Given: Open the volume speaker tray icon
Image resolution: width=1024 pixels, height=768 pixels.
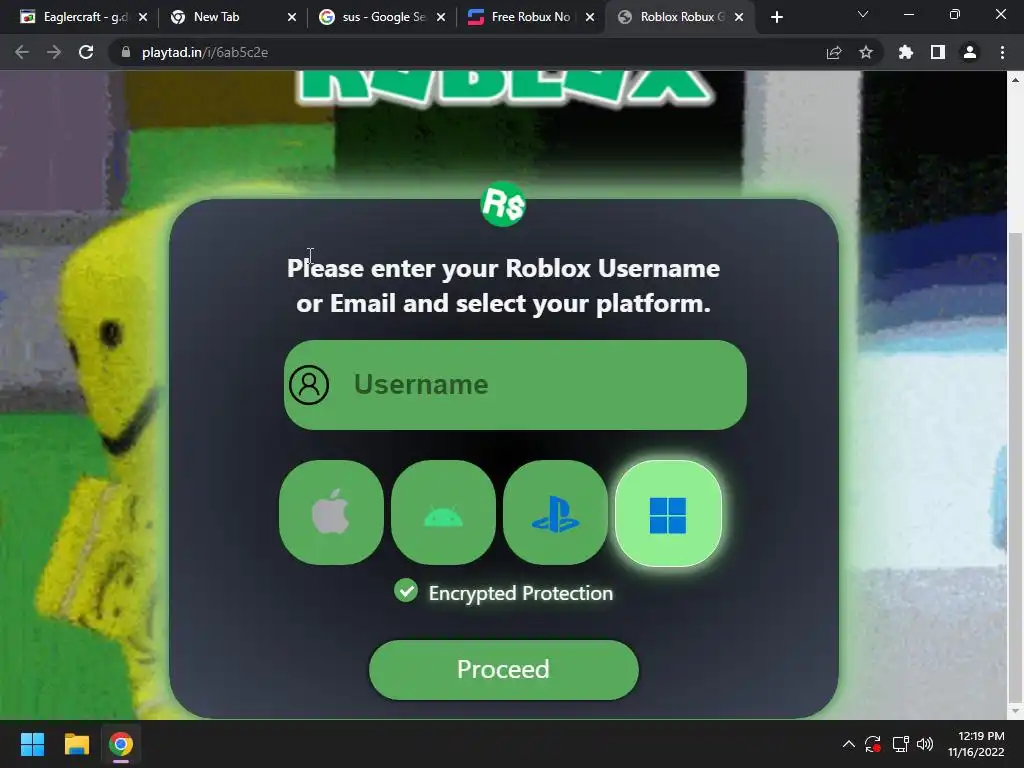Looking at the screenshot, I should coord(925,744).
